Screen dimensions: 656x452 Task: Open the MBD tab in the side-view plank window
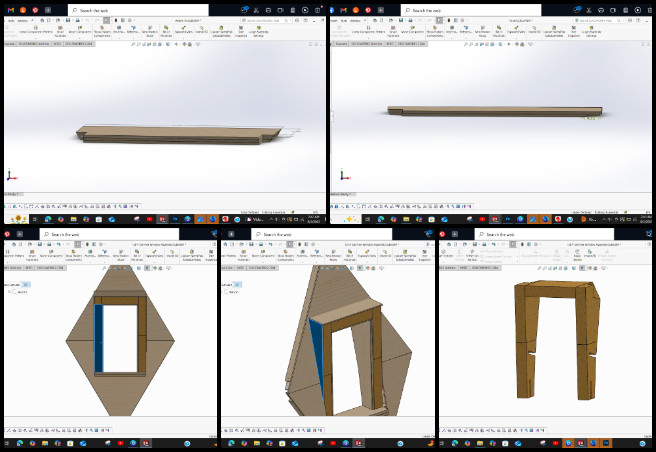tap(390, 44)
